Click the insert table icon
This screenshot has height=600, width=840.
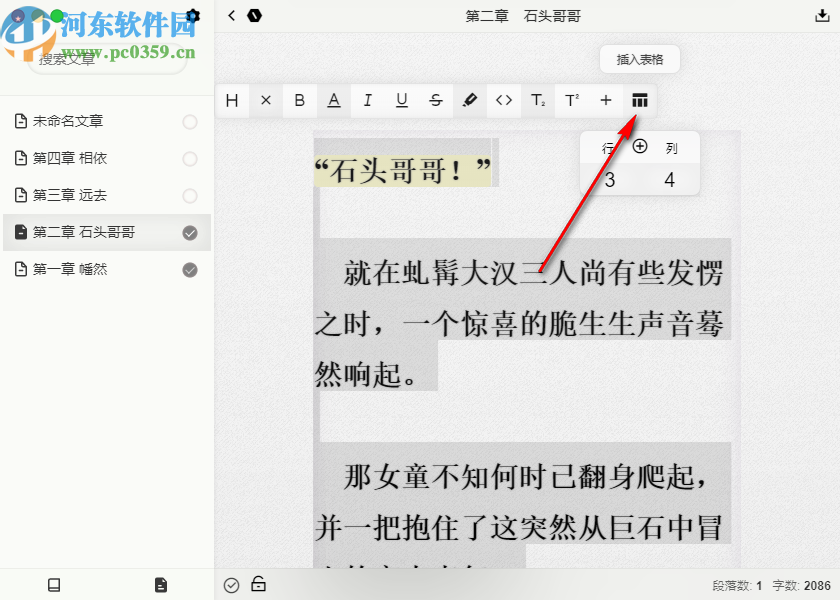[x=640, y=100]
